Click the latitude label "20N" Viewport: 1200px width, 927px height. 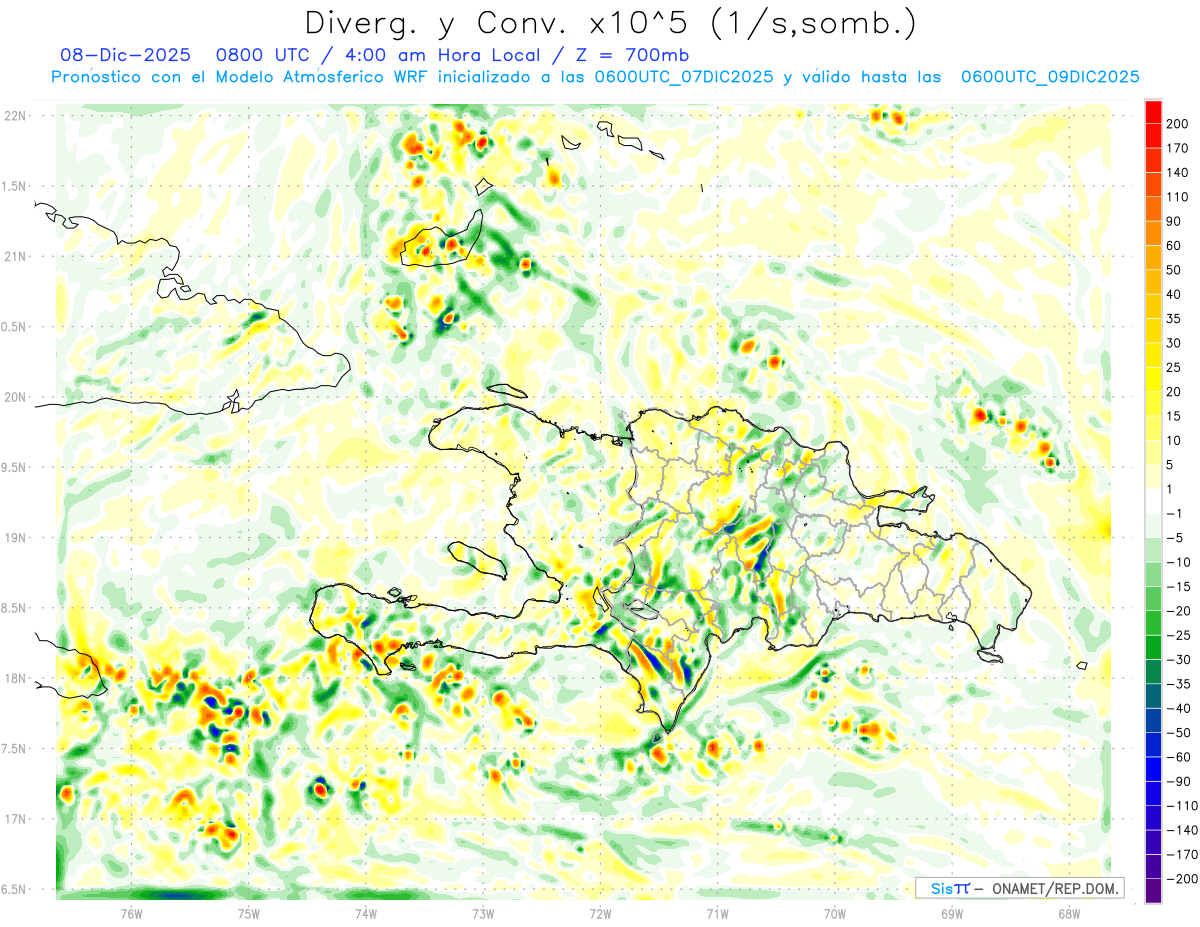[x=16, y=397]
